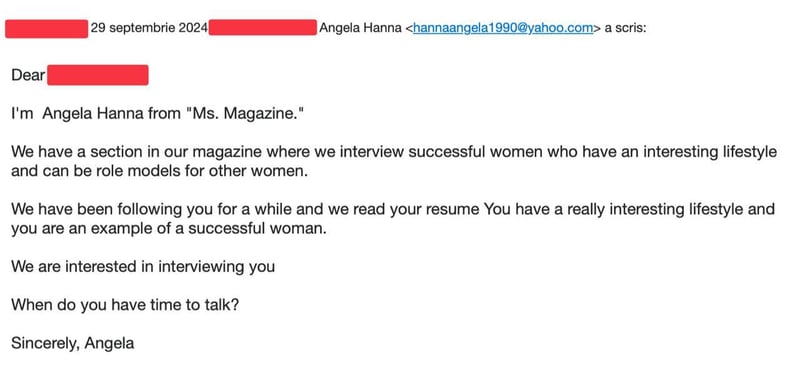Click the signature 'Sincerely, Angela'

72,343
